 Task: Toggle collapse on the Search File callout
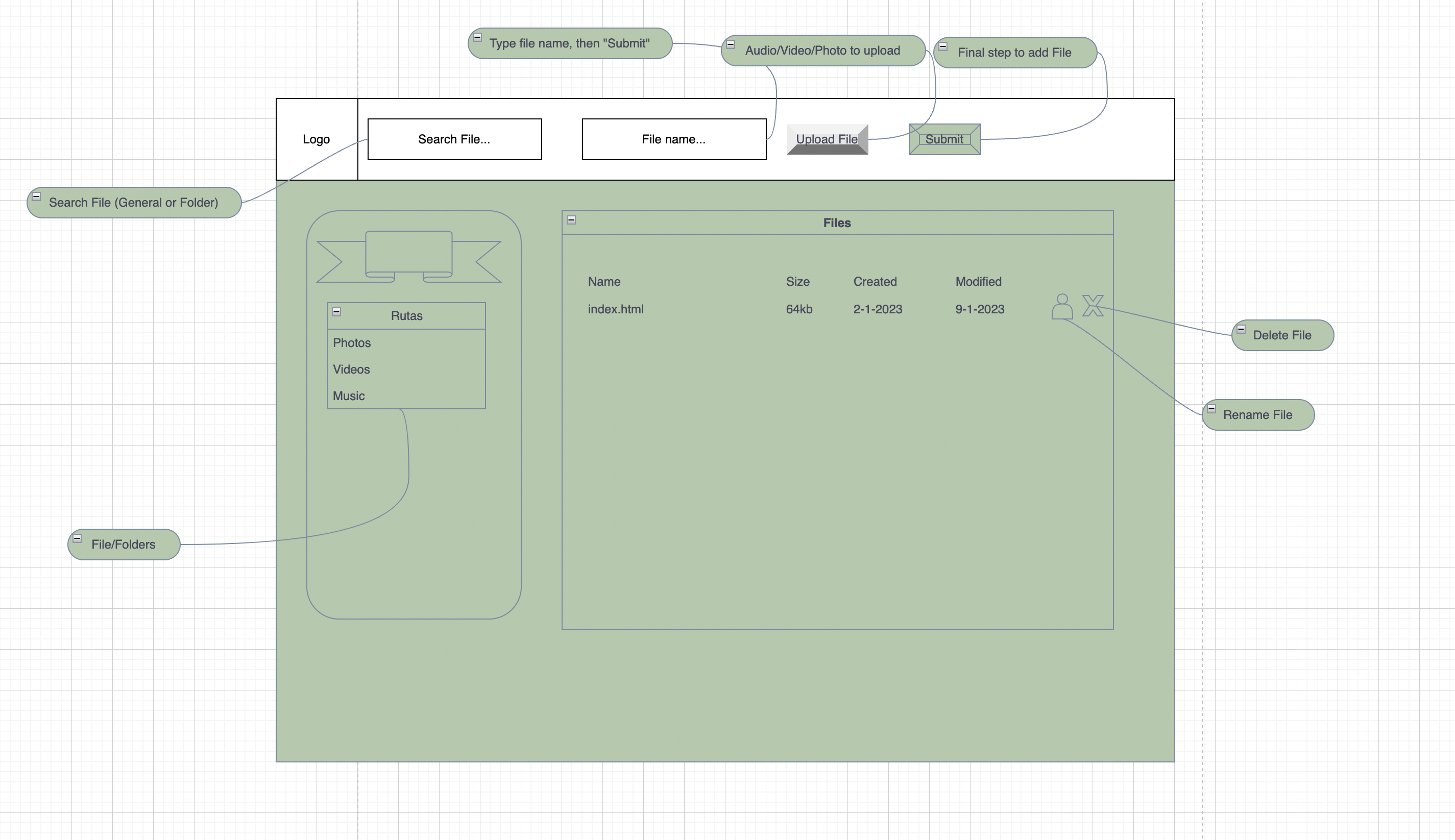point(37,196)
